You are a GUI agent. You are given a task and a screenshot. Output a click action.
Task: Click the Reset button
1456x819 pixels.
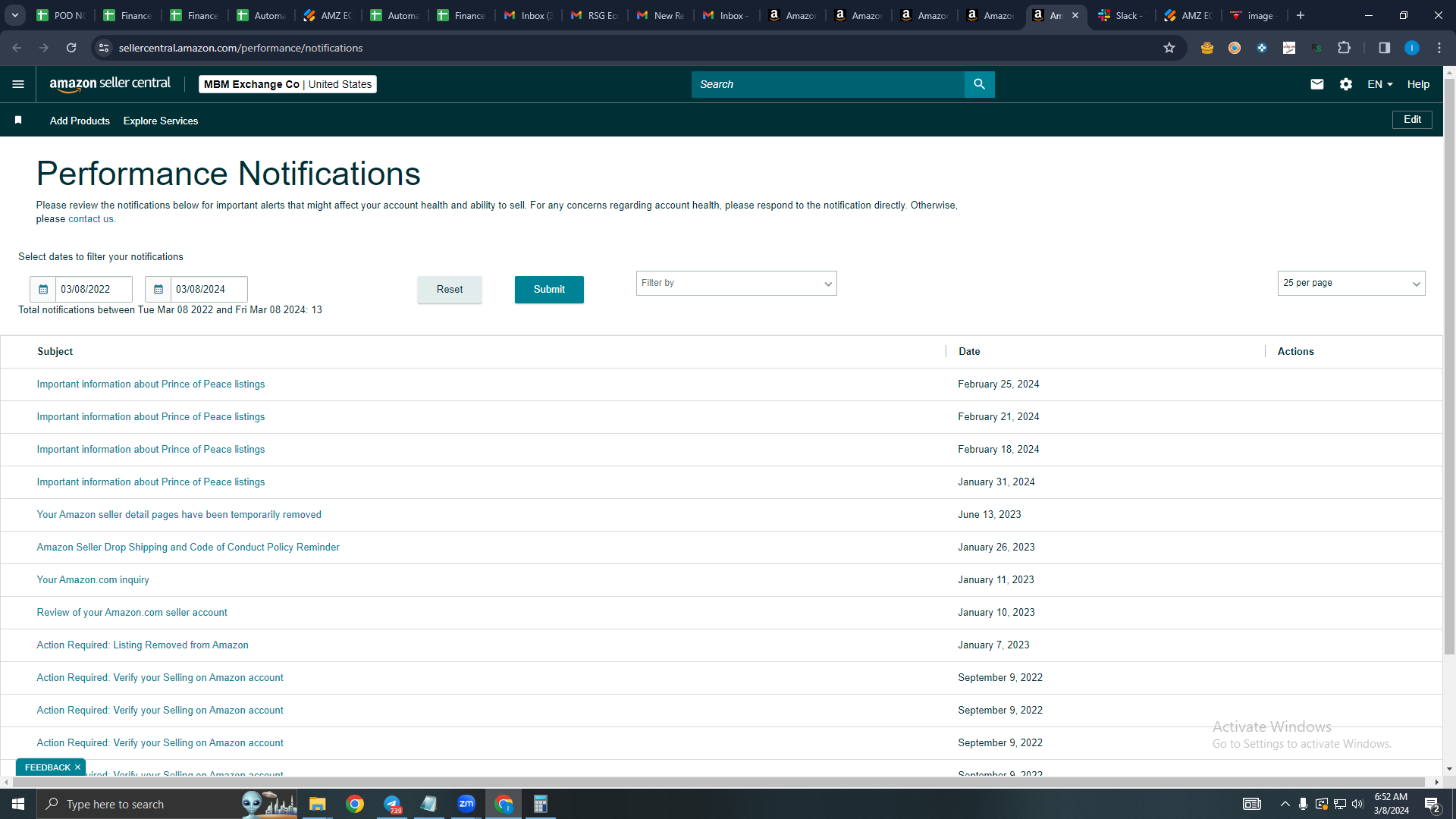tap(450, 290)
